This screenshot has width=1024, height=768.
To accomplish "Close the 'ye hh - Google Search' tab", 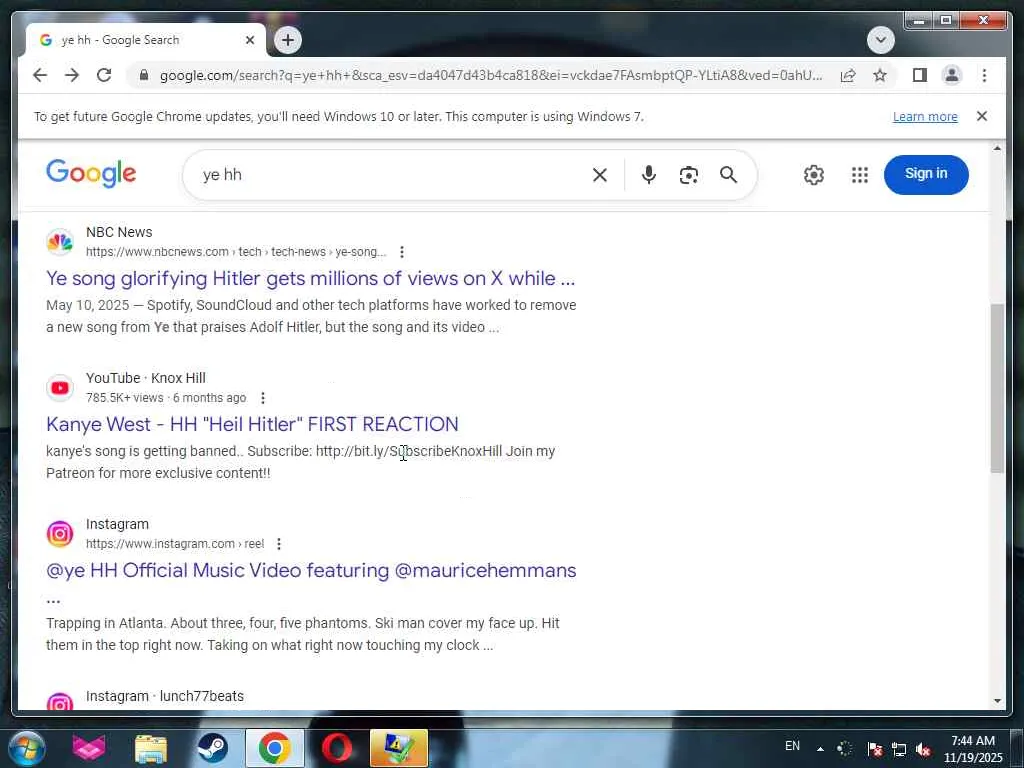I will pos(249,40).
